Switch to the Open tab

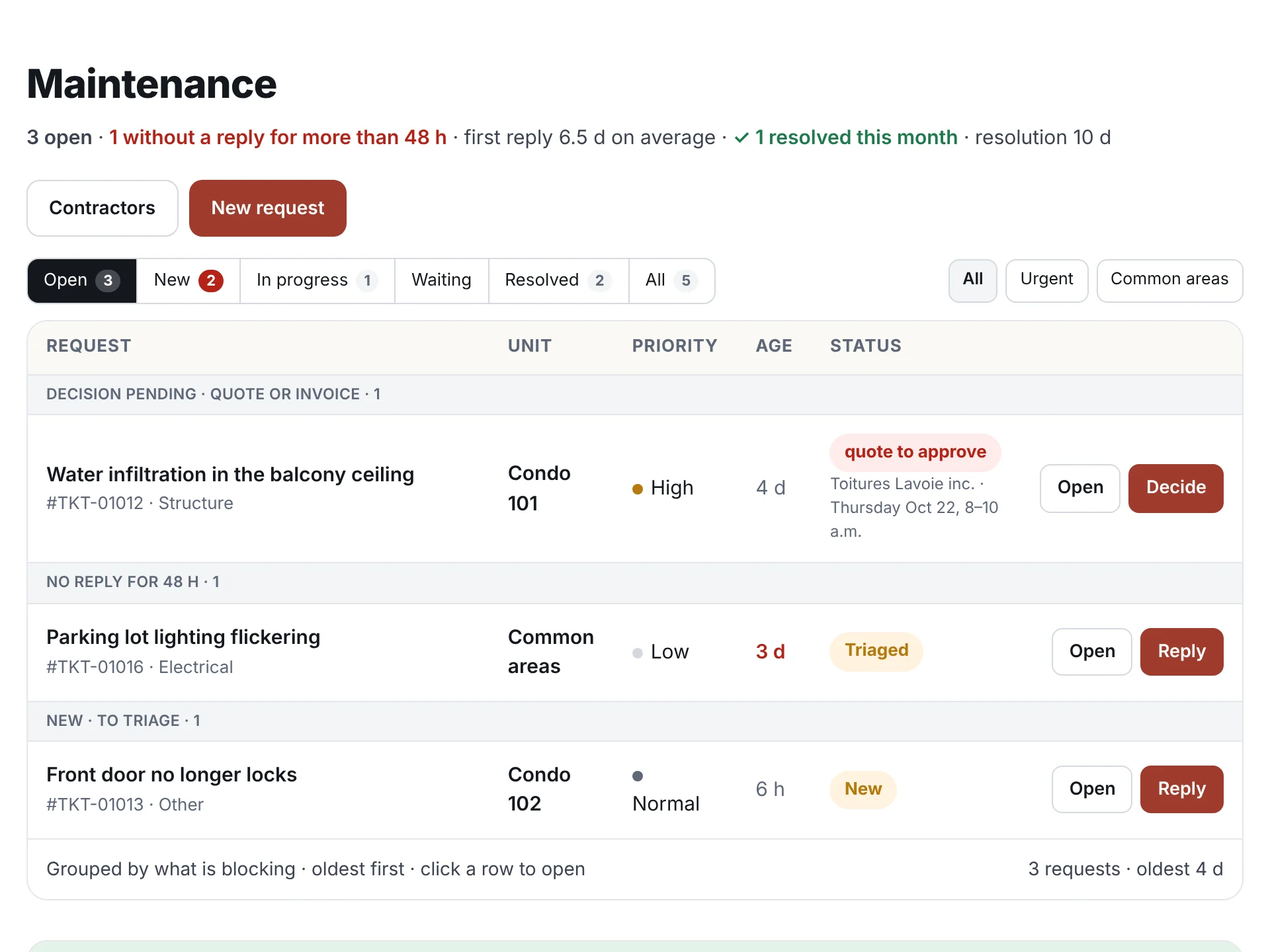[x=82, y=280]
